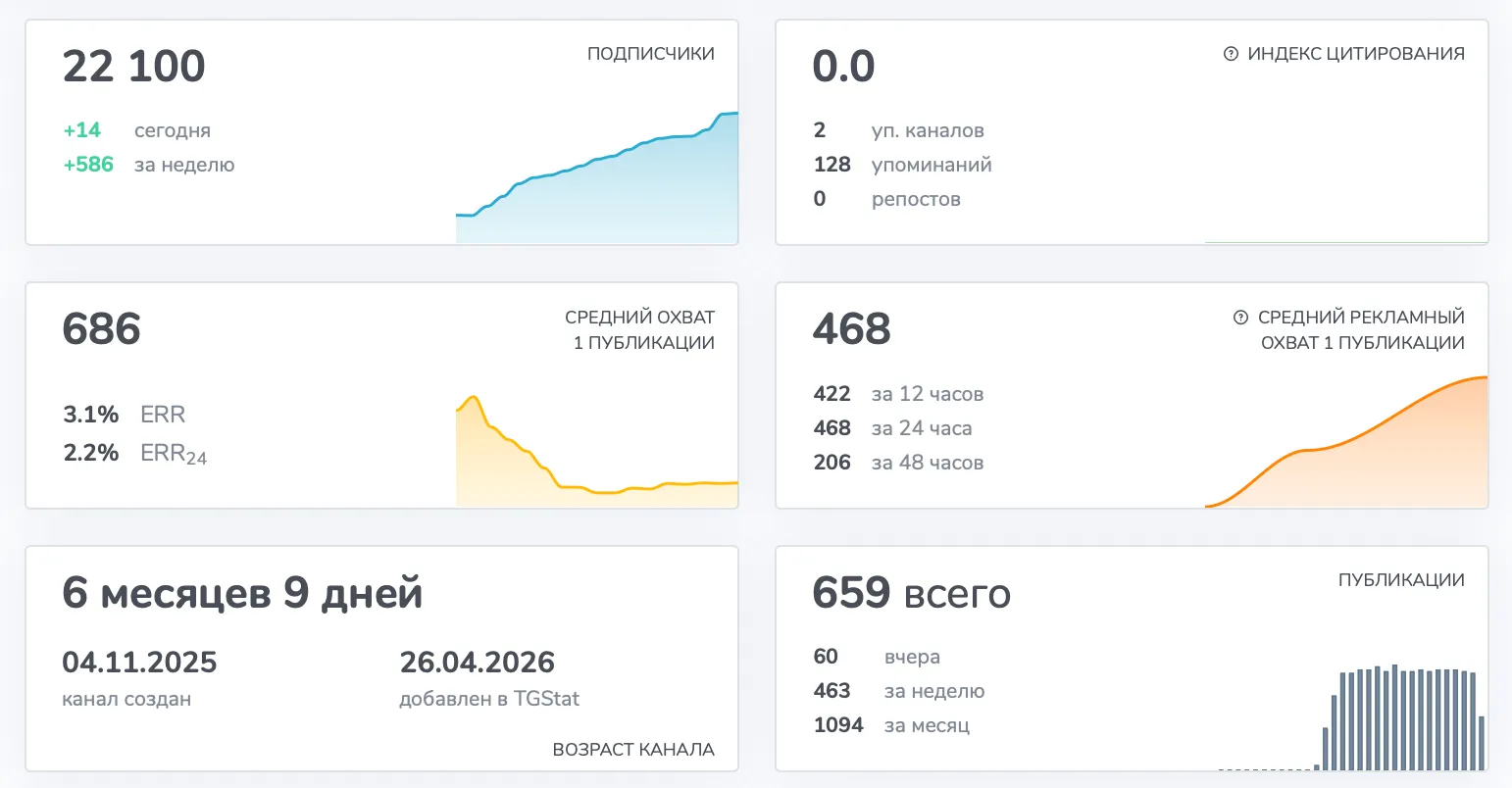Select the 206 за 48 часов row
Viewport: 1512px width, 788px height.
pos(899,463)
